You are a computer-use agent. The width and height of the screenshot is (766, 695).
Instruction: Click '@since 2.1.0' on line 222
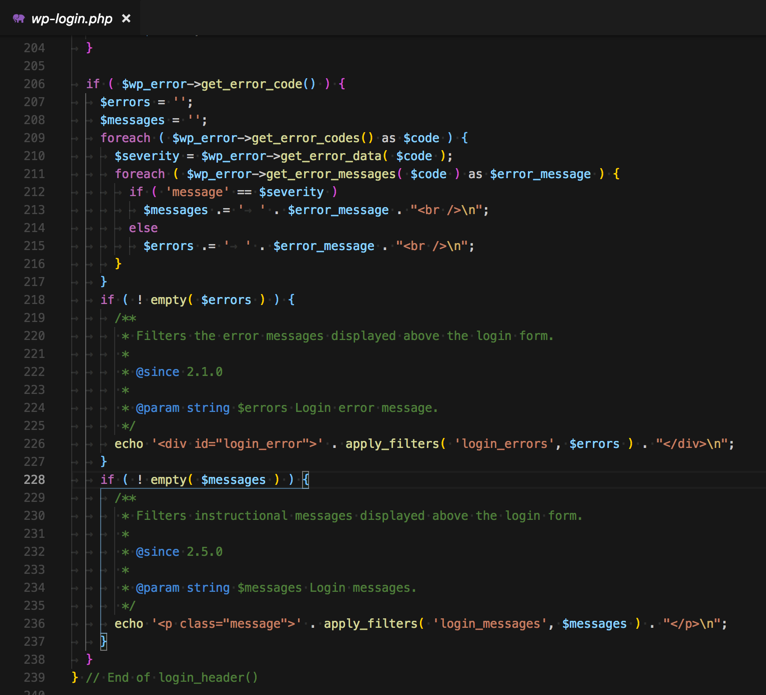tap(179, 372)
